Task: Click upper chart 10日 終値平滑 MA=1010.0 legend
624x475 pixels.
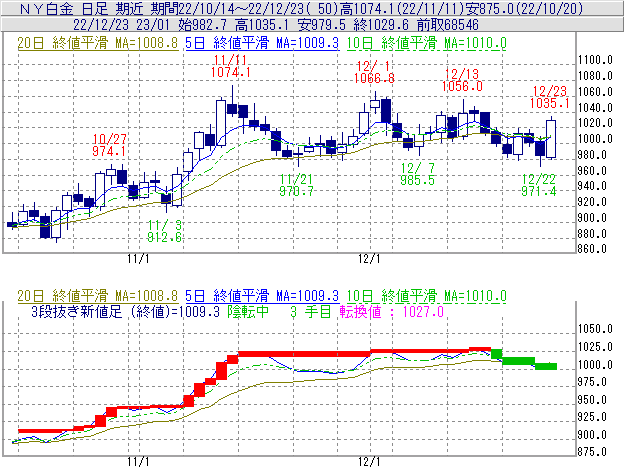Action: [x=427, y=43]
